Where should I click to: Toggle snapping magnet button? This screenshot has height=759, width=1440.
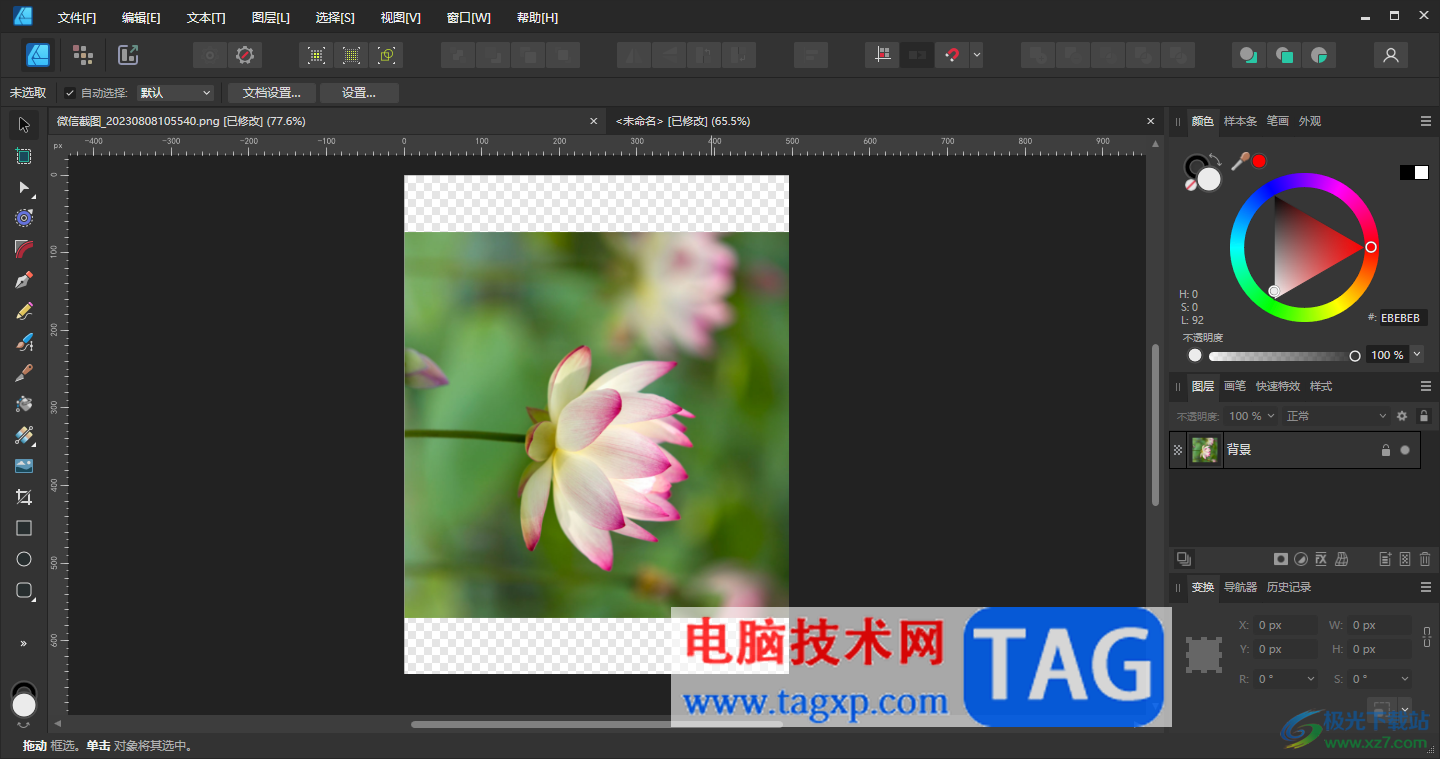951,55
